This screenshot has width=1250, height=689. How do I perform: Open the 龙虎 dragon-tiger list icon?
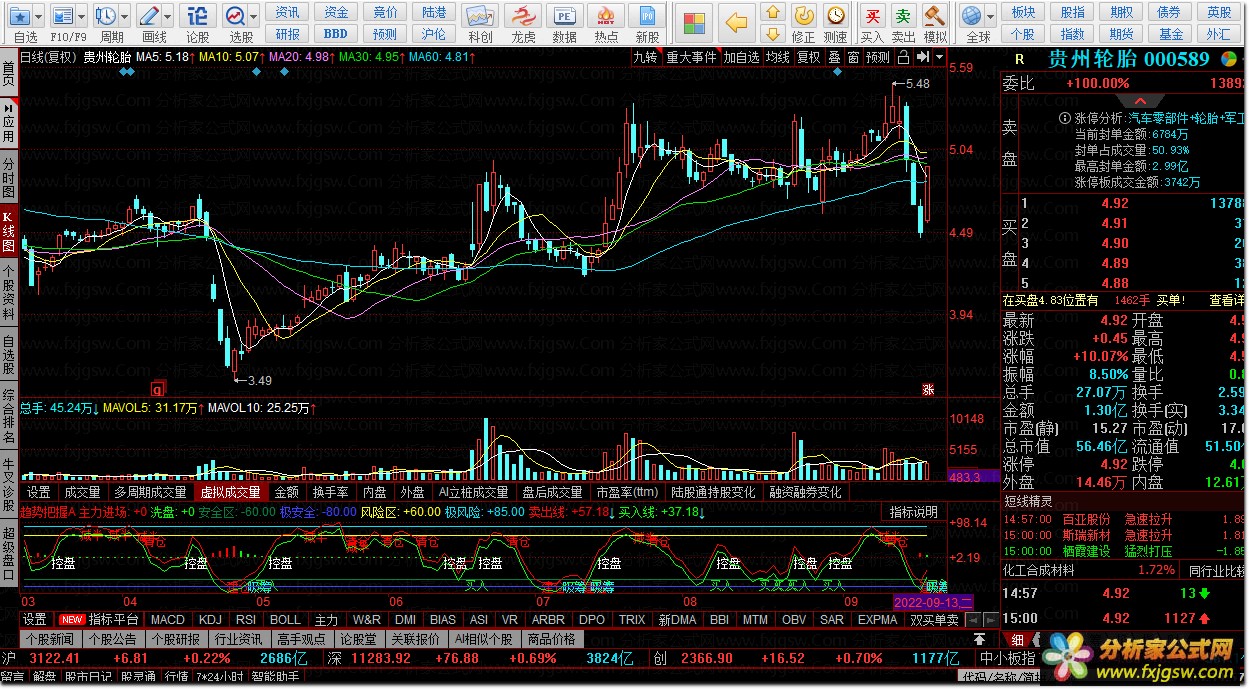(523, 17)
